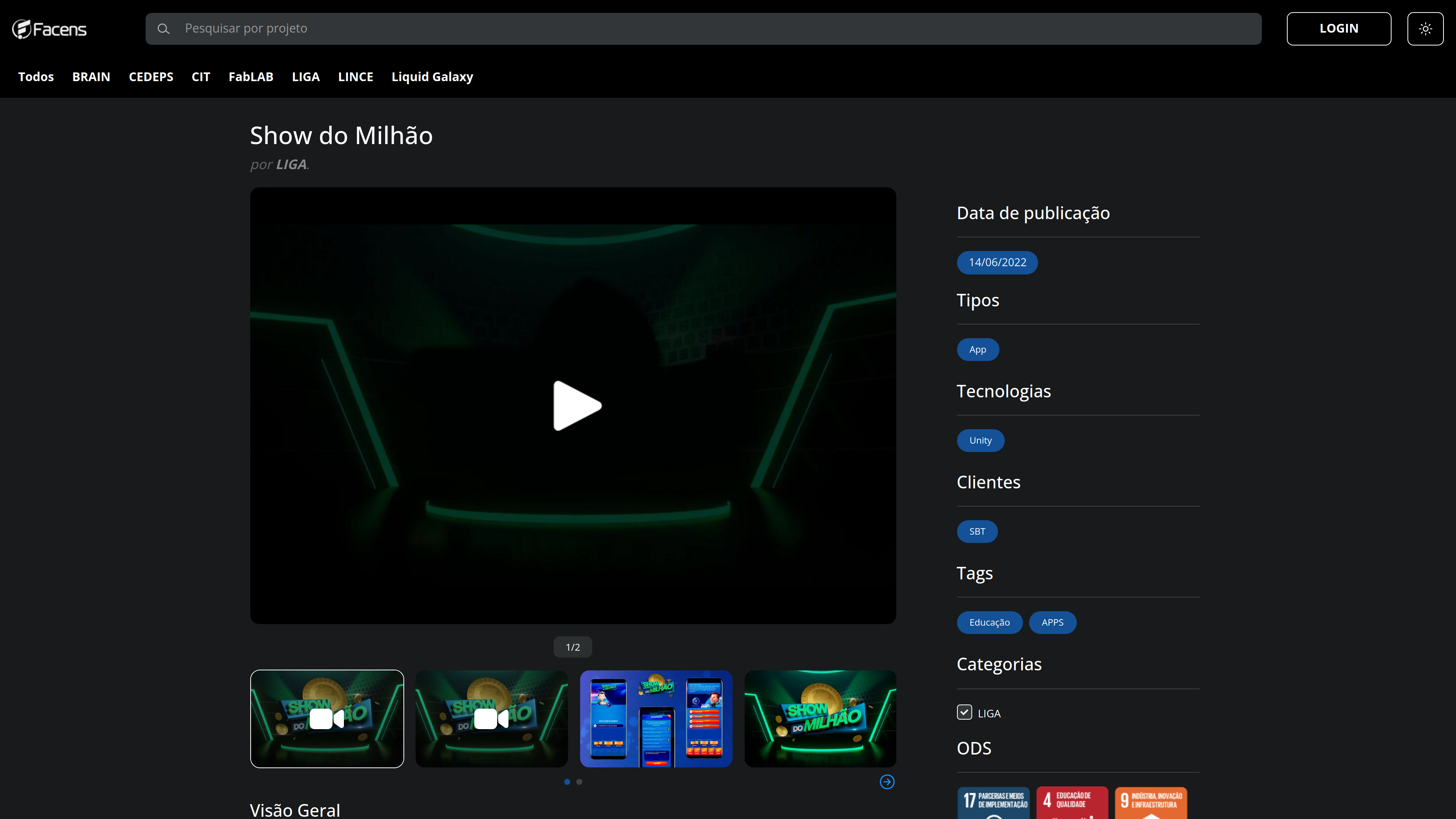Play the Show do Milhão video

point(577,405)
